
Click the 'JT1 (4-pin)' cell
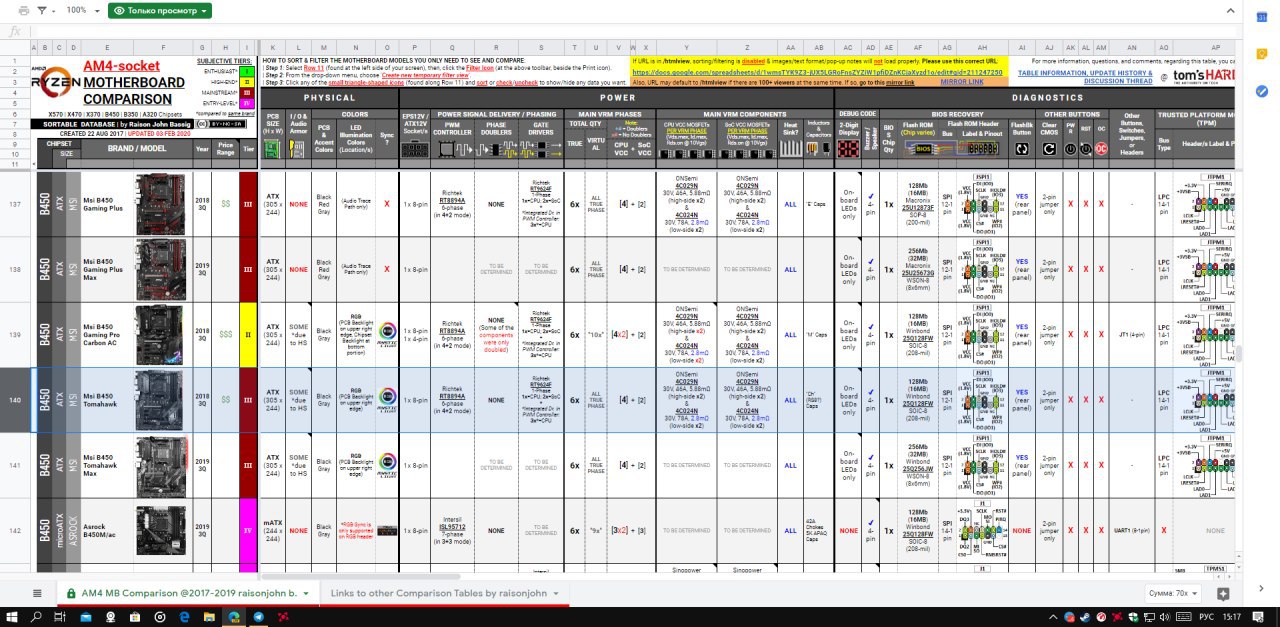[x=1131, y=335]
